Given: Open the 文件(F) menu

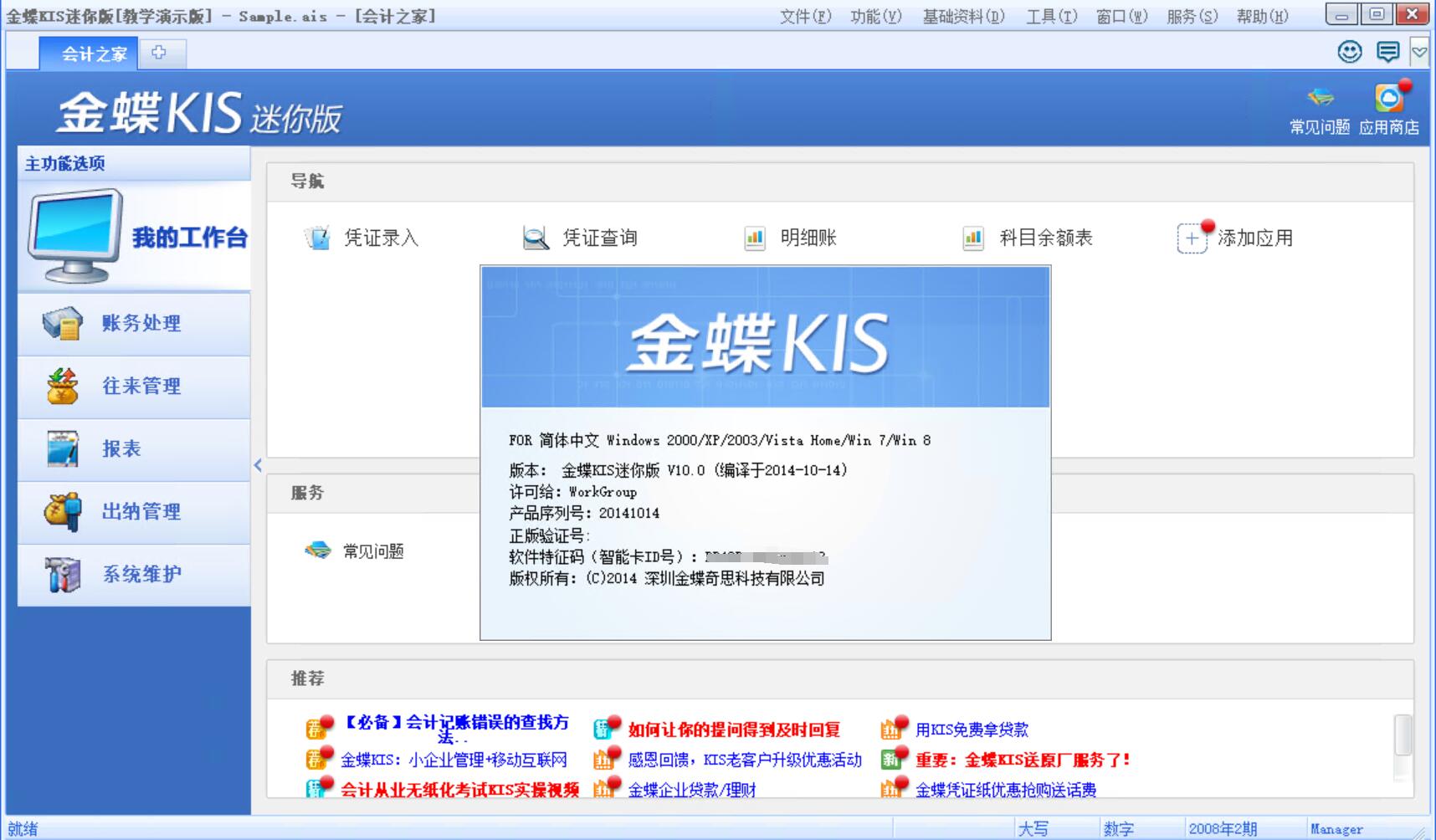Looking at the screenshot, I should point(805,16).
